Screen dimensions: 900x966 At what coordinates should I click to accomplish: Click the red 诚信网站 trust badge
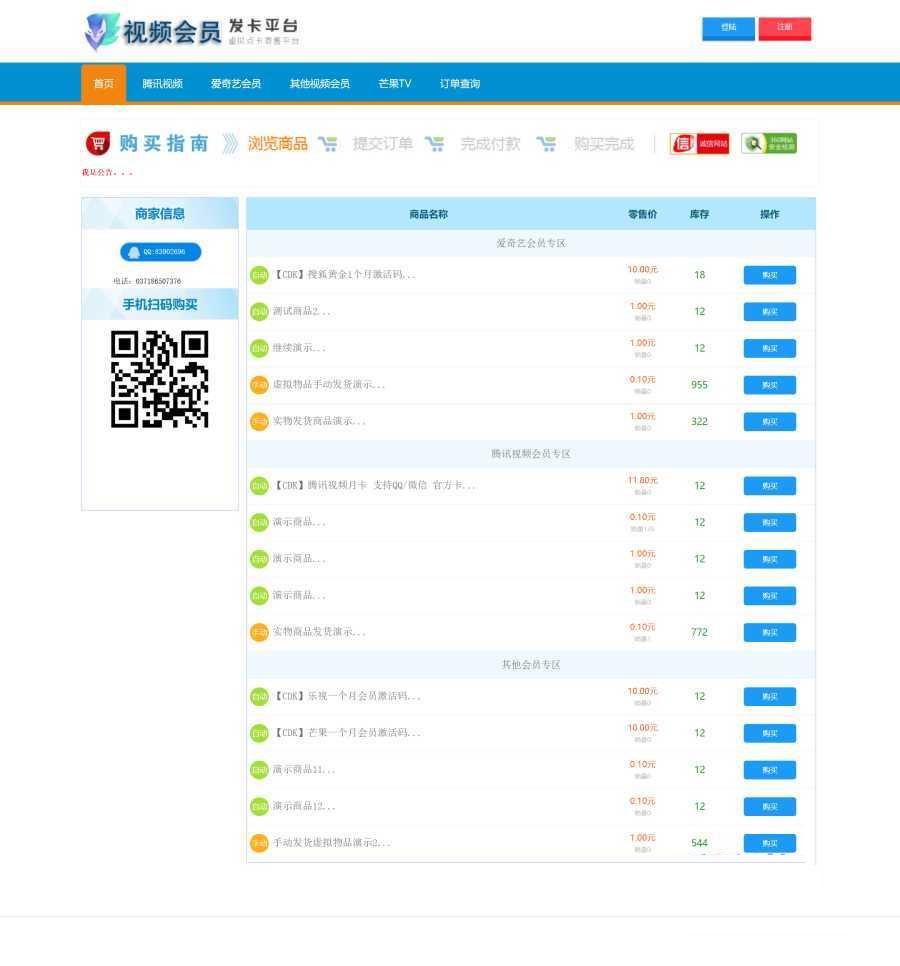pos(699,144)
